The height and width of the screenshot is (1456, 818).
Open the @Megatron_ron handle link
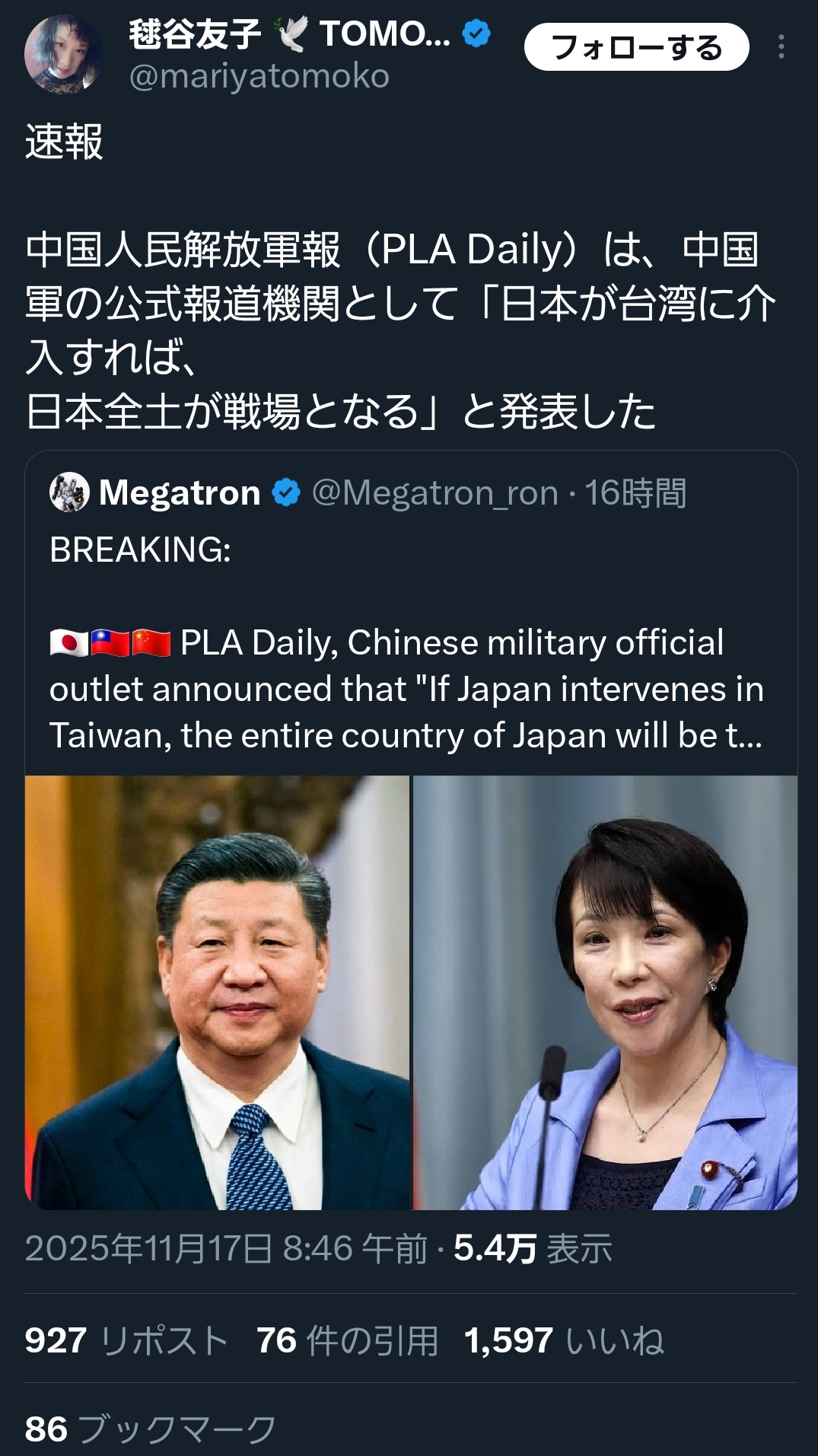pos(435,493)
